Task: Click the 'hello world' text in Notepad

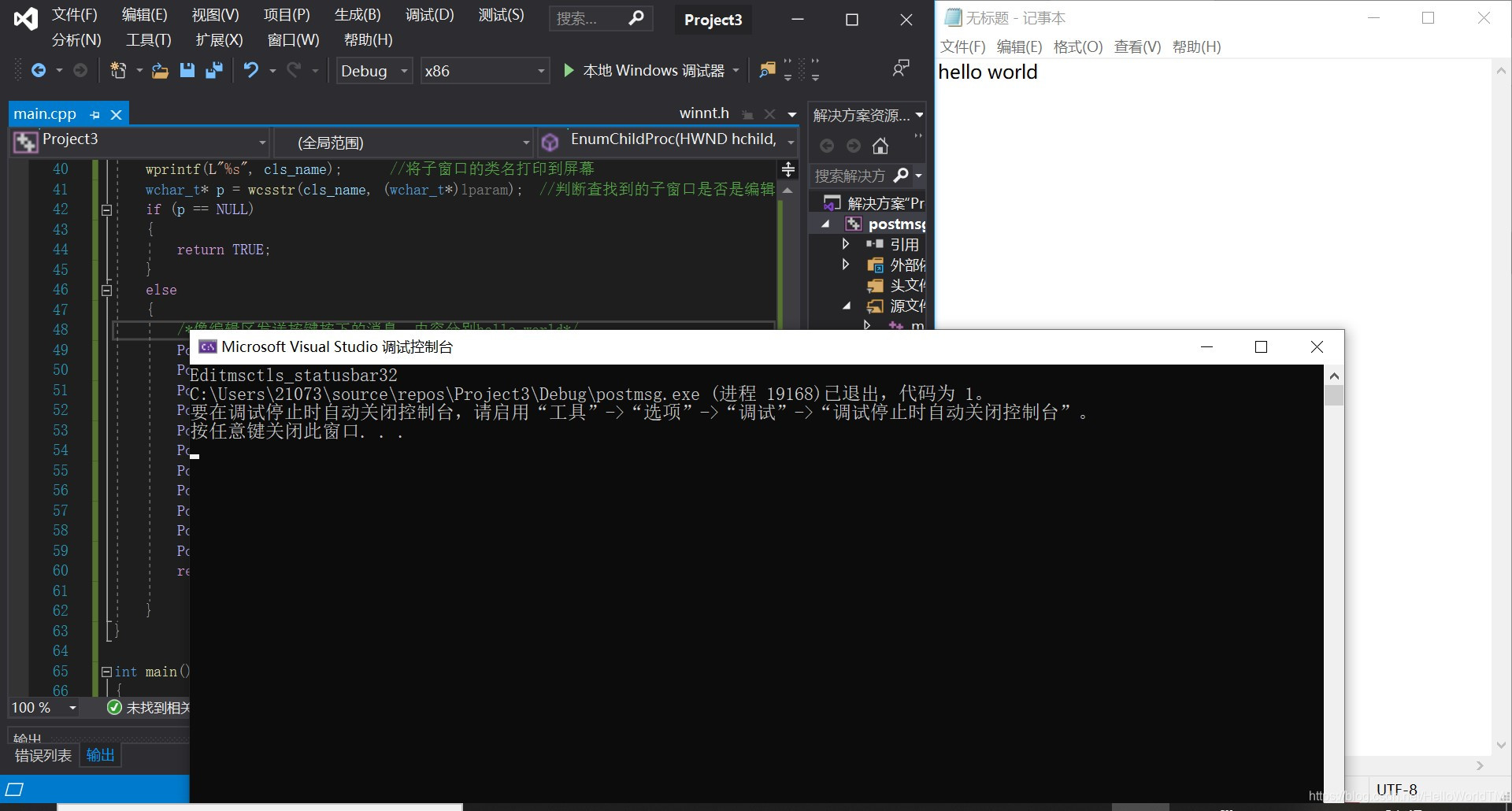Action: [988, 72]
